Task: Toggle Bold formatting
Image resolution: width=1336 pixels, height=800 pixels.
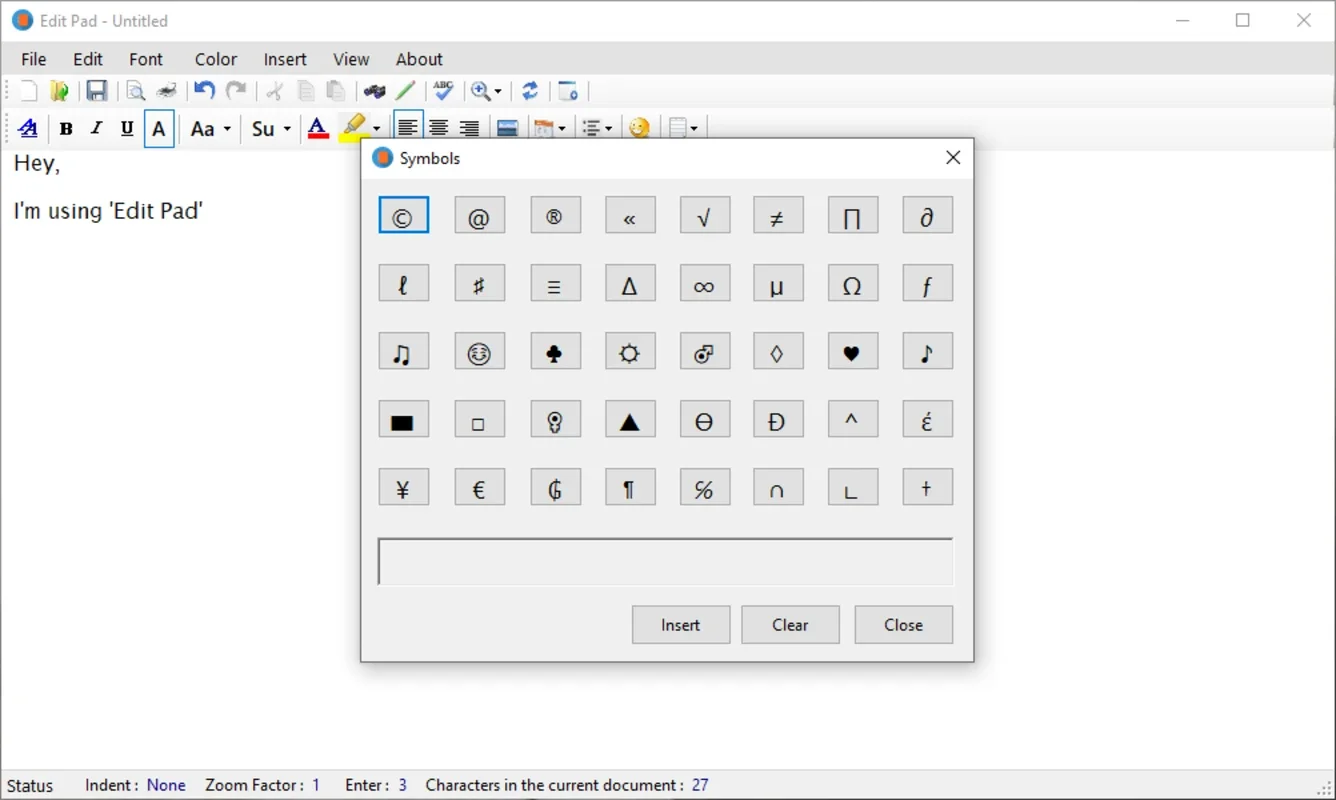Action: coord(66,128)
